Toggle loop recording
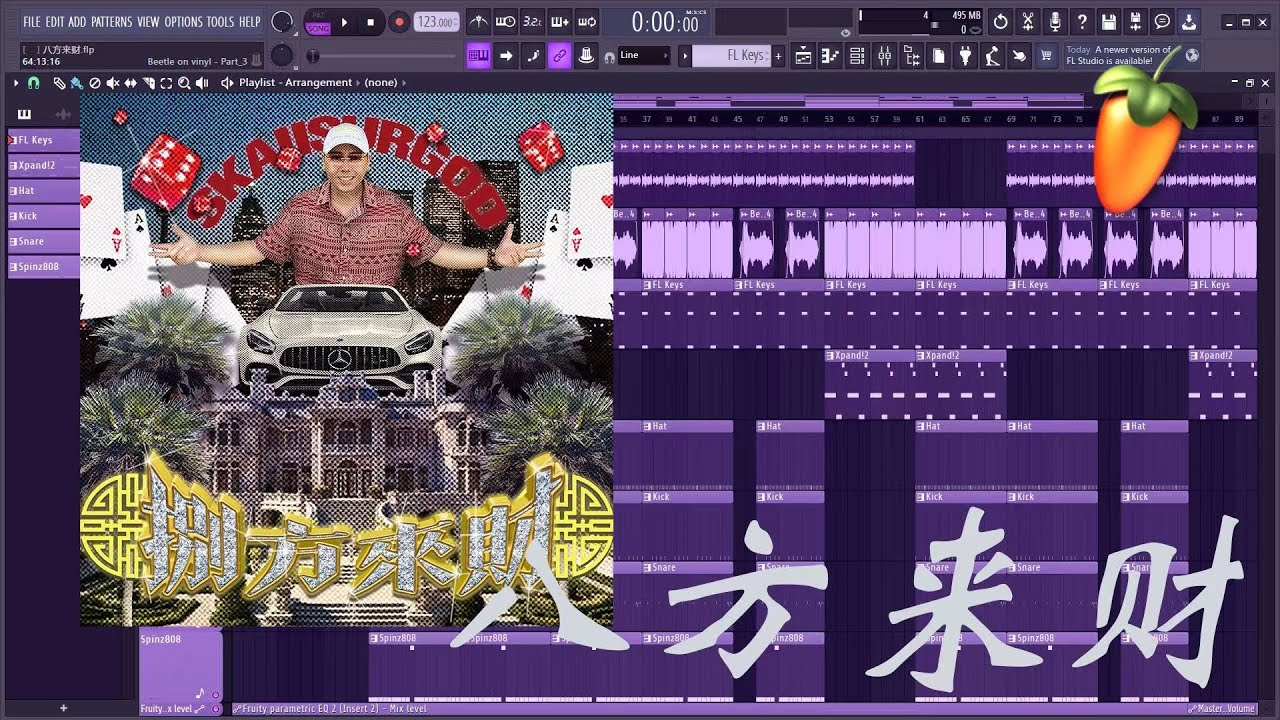This screenshot has width=1280, height=720. pyautogui.click(x=587, y=22)
